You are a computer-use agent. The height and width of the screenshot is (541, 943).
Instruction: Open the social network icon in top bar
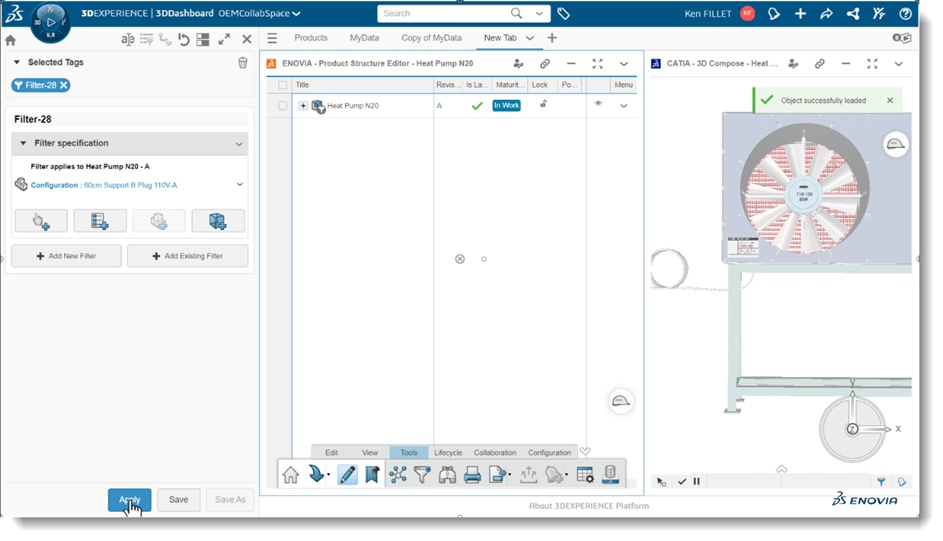click(x=853, y=13)
